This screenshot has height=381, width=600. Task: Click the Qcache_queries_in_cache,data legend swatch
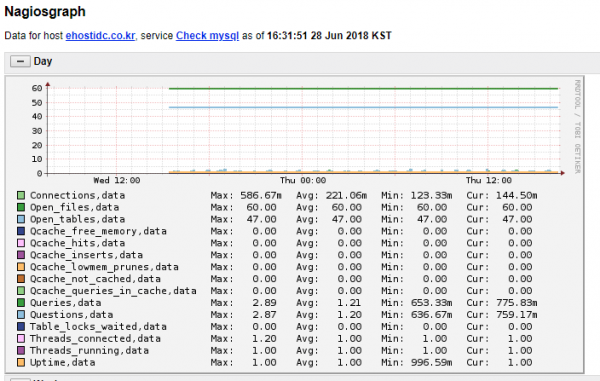pos(21,291)
